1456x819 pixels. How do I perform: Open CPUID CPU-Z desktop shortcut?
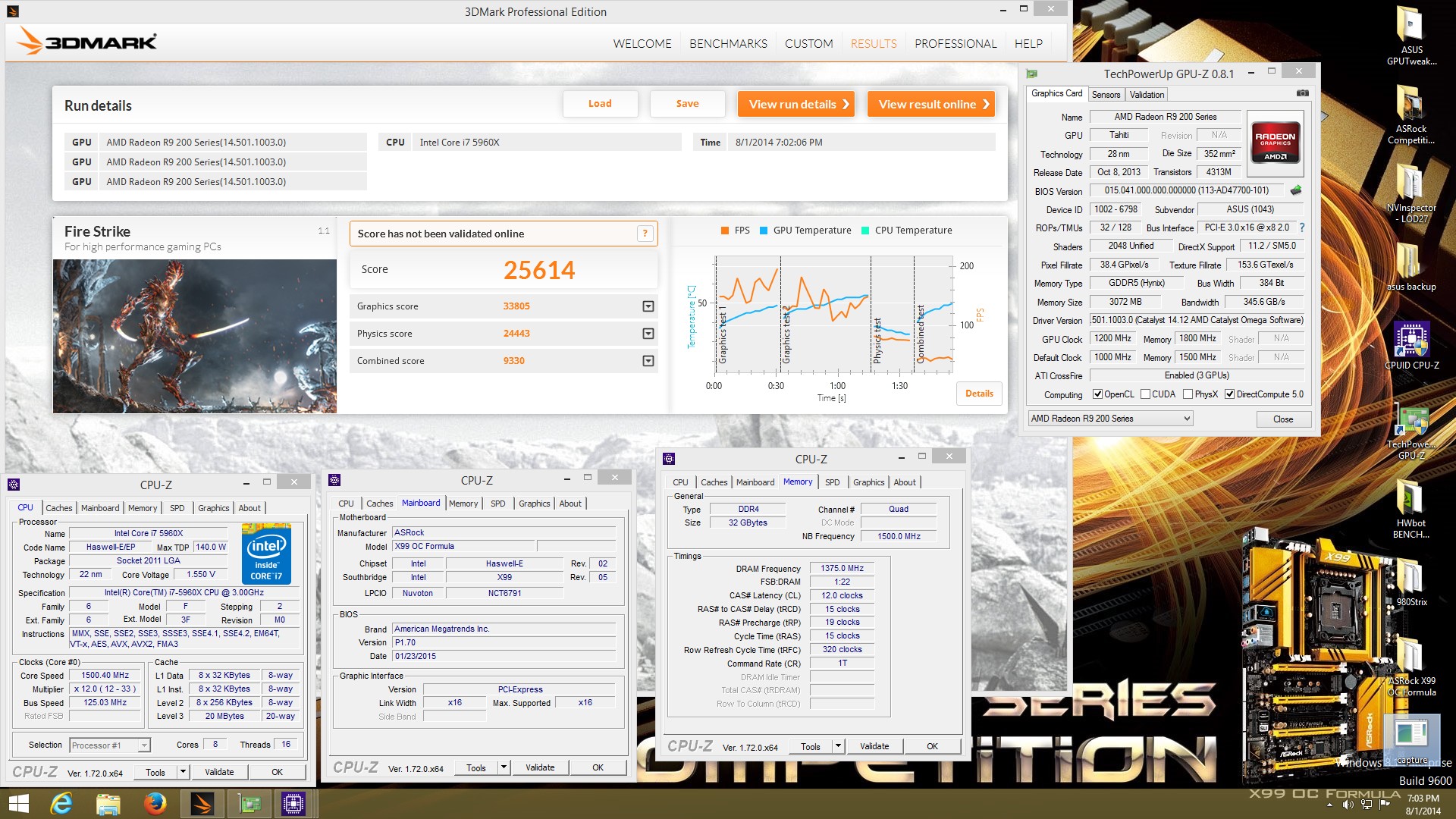click(1411, 345)
